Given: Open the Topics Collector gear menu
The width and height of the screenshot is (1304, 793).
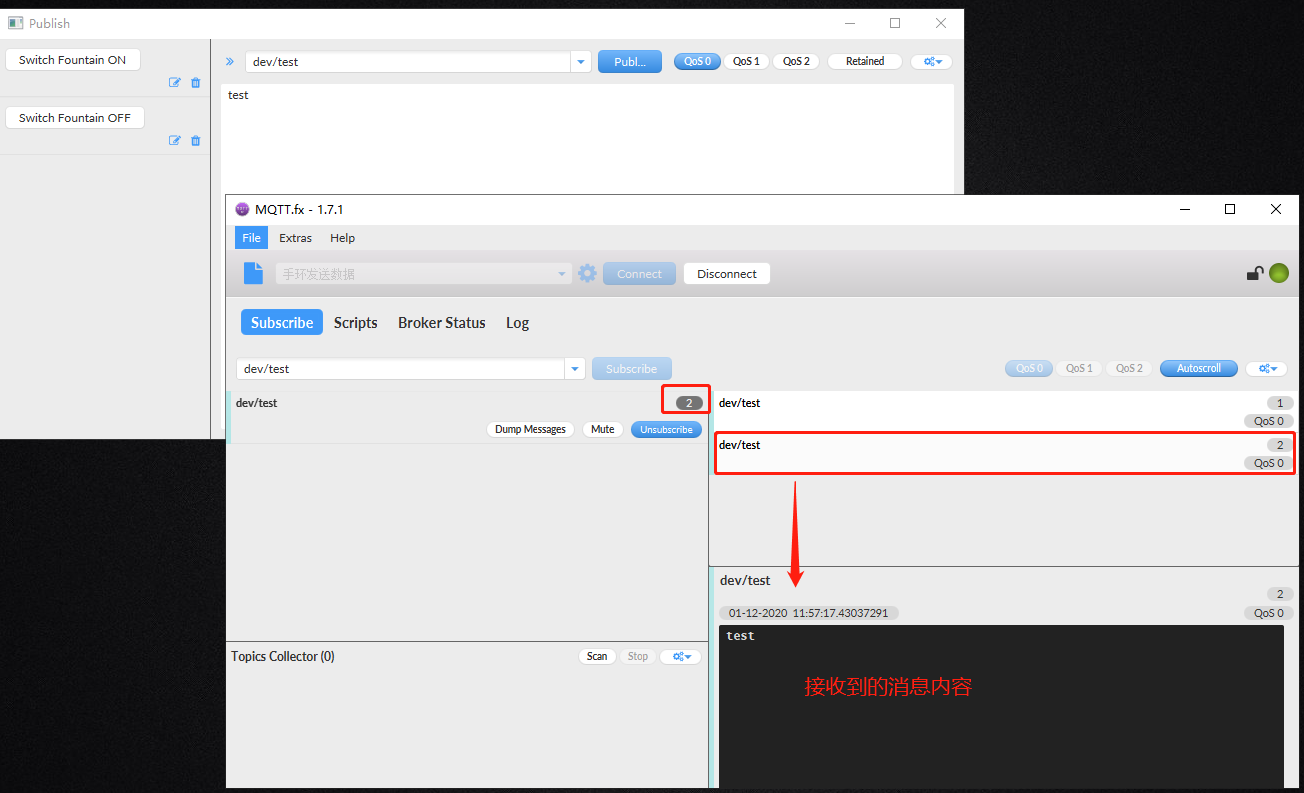Looking at the screenshot, I should [680, 656].
